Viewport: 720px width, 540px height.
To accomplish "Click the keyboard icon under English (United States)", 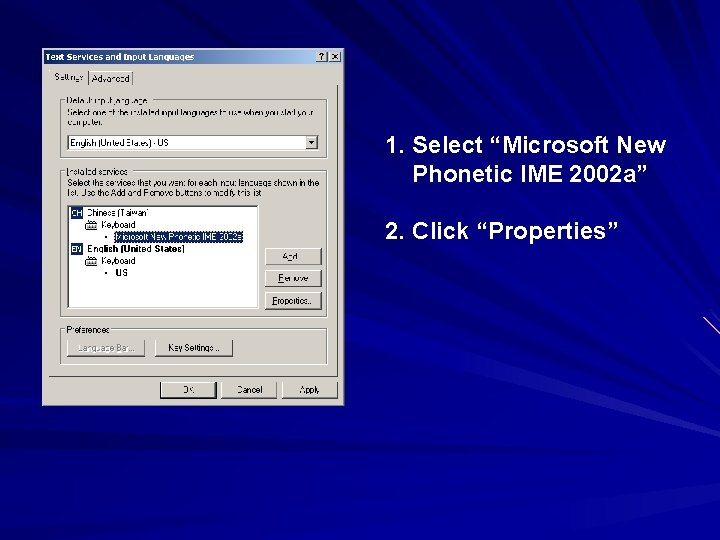I will pyautogui.click(x=91, y=261).
